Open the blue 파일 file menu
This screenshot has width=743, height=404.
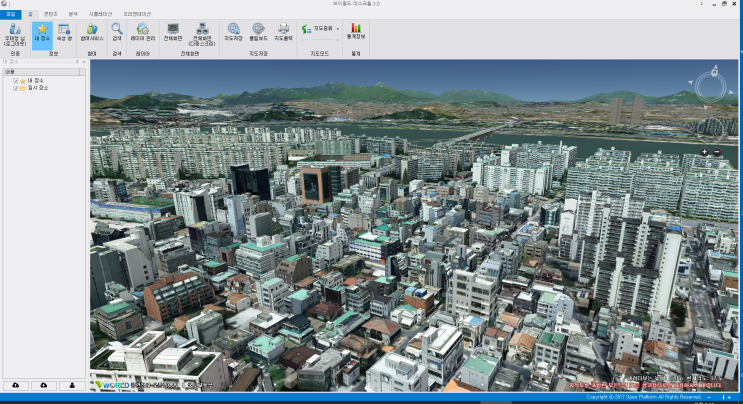[10, 14]
